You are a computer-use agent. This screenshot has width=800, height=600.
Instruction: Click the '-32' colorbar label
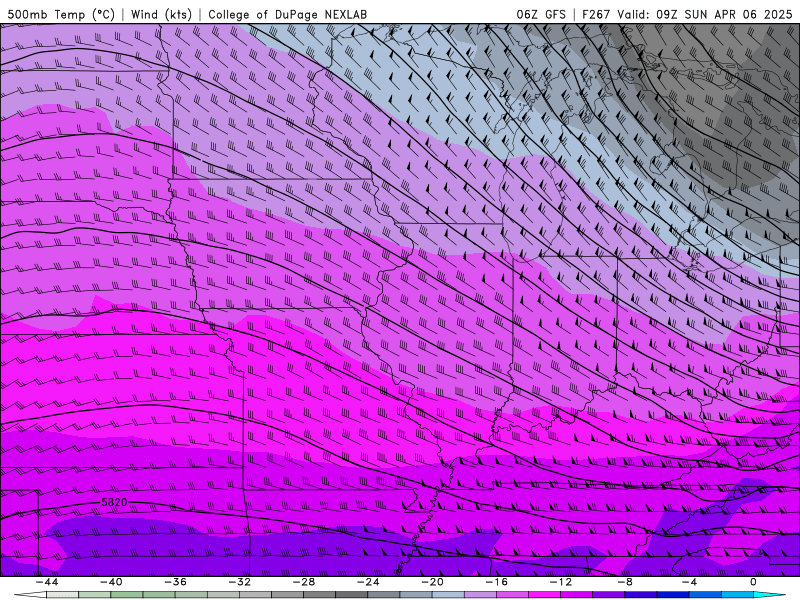(239, 582)
